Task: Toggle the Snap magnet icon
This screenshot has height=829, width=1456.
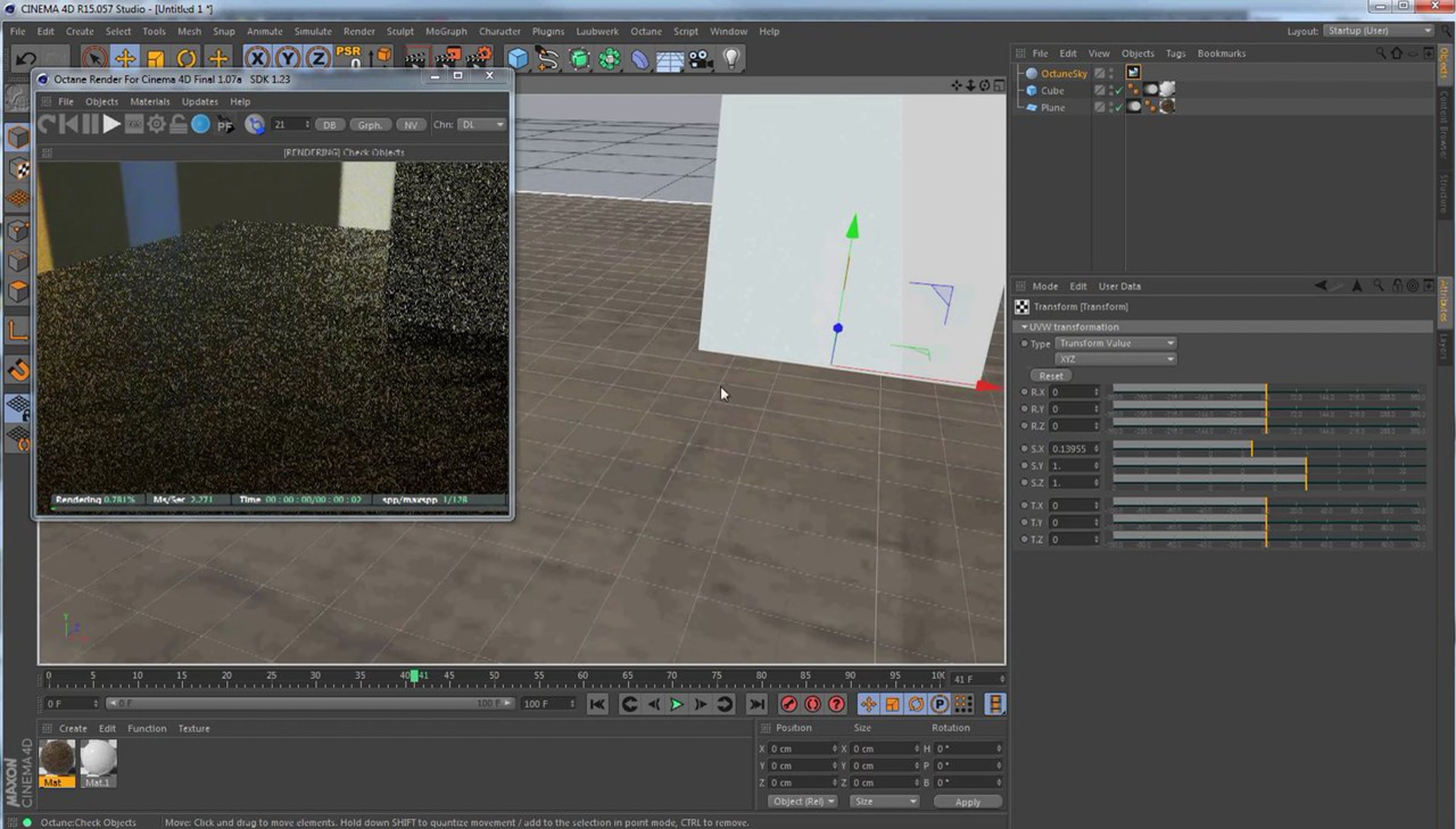Action: point(18,369)
